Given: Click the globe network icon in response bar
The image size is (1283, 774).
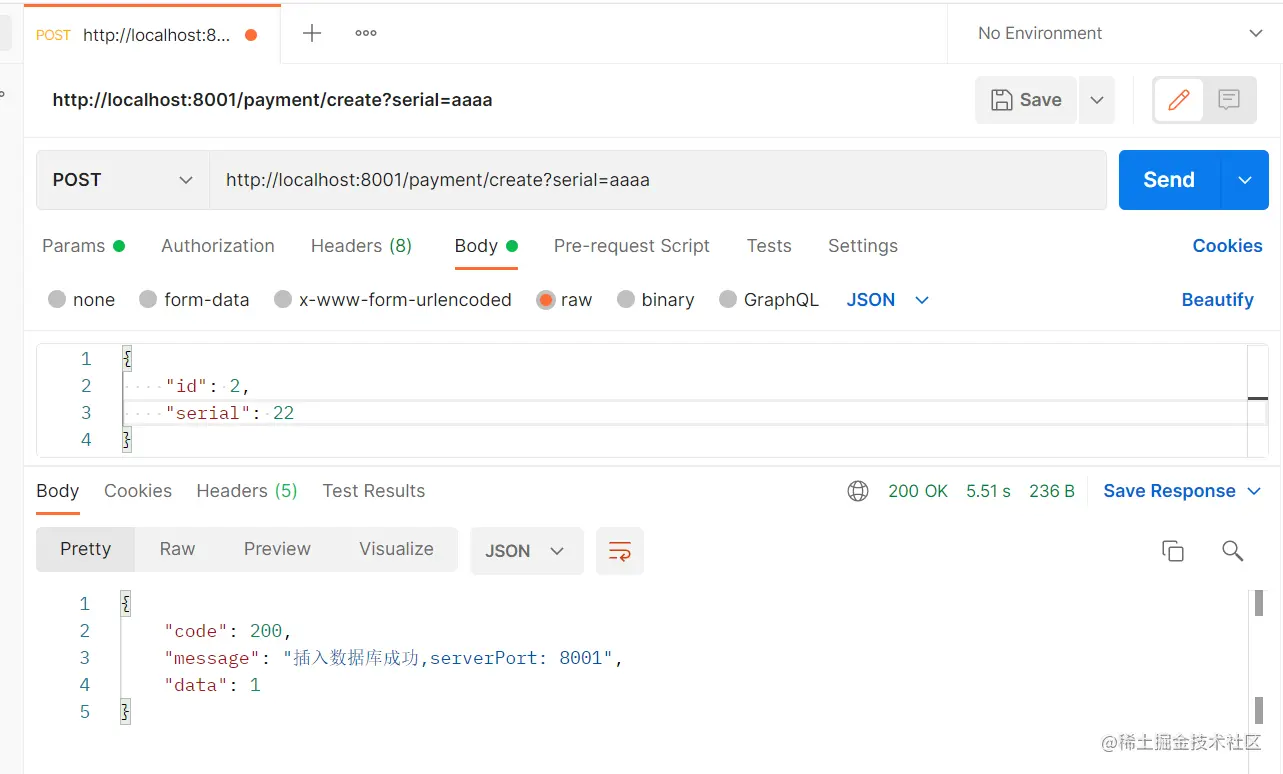Looking at the screenshot, I should pyautogui.click(x=857, y=491).
